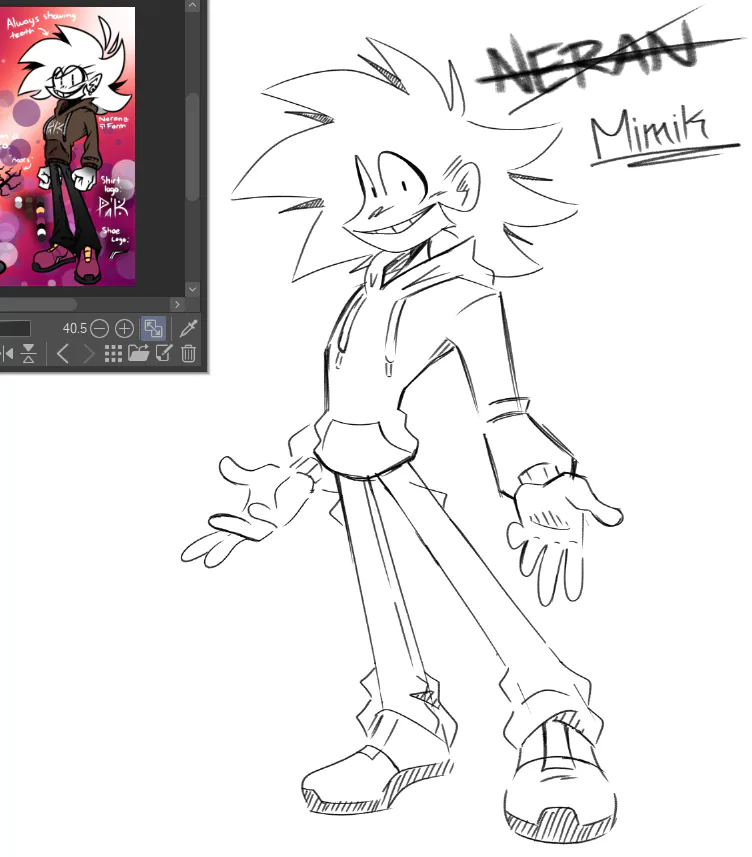Click the edit note icon in Sub View

tap(164, 353)
